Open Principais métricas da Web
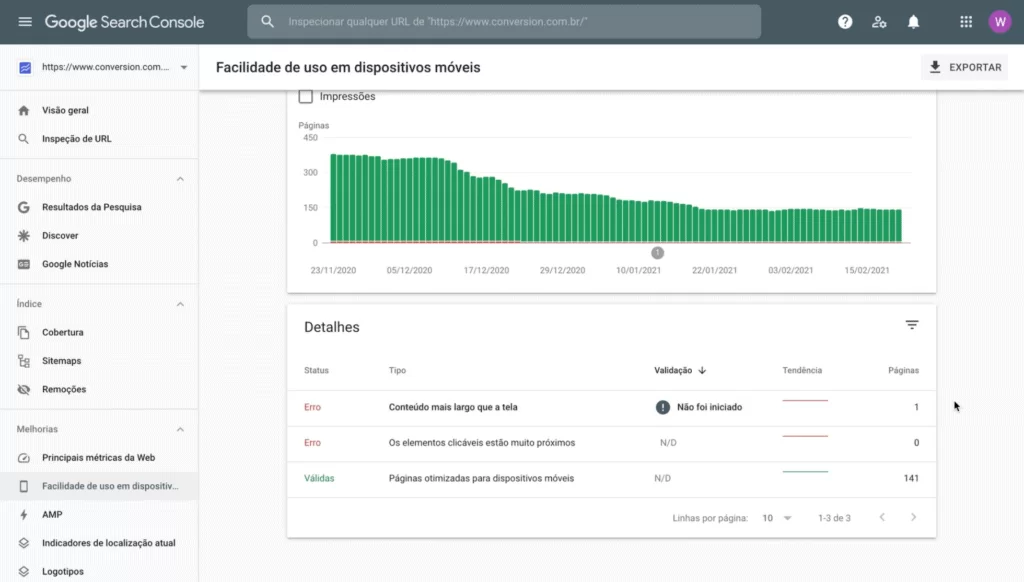Image resolution: width=1024 pixels, height=582 pixels. pos(99,458)
